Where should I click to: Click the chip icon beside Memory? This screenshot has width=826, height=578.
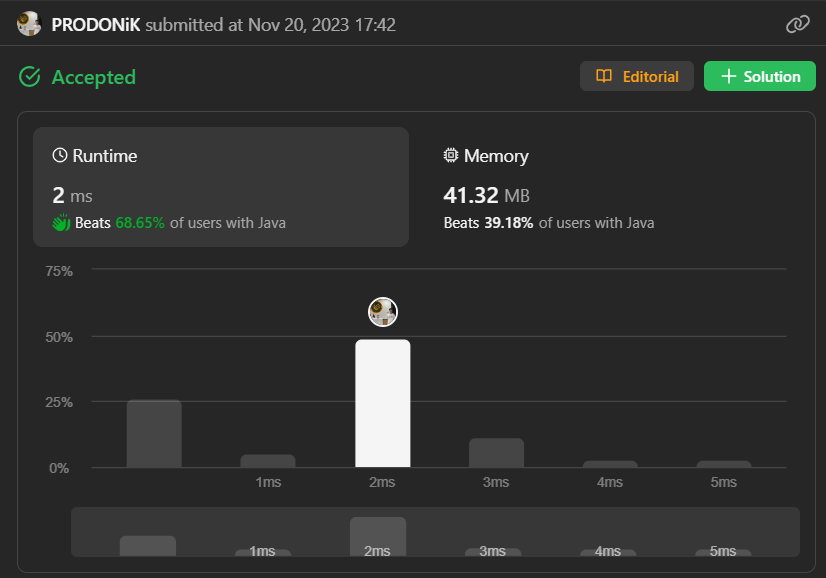[x=451, y=156]
